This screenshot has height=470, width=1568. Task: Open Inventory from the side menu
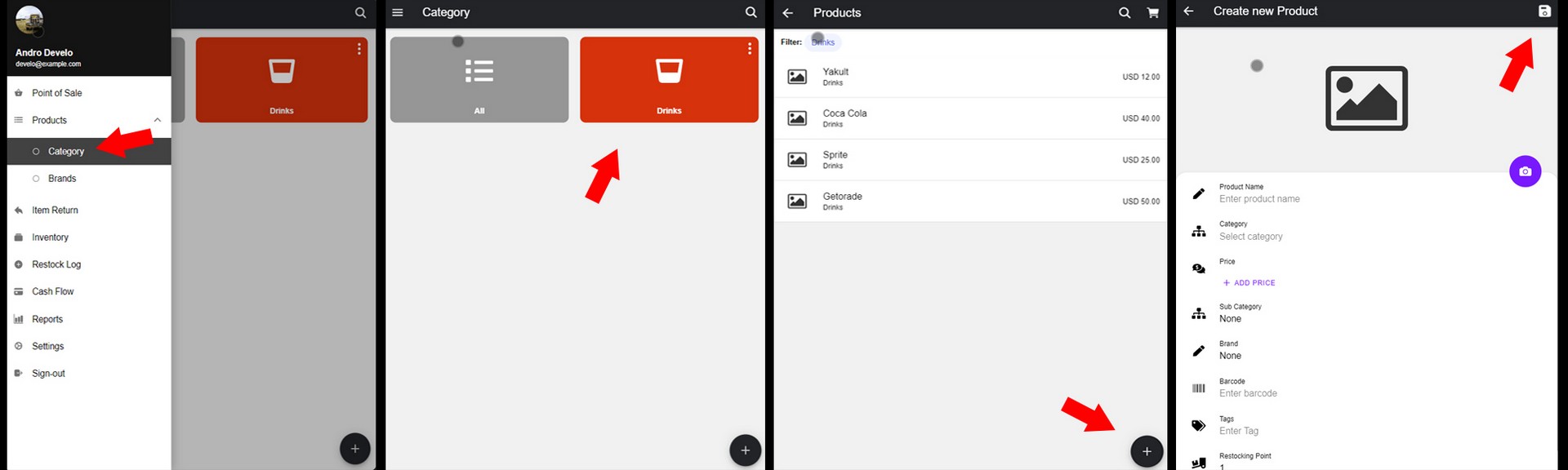50,237
